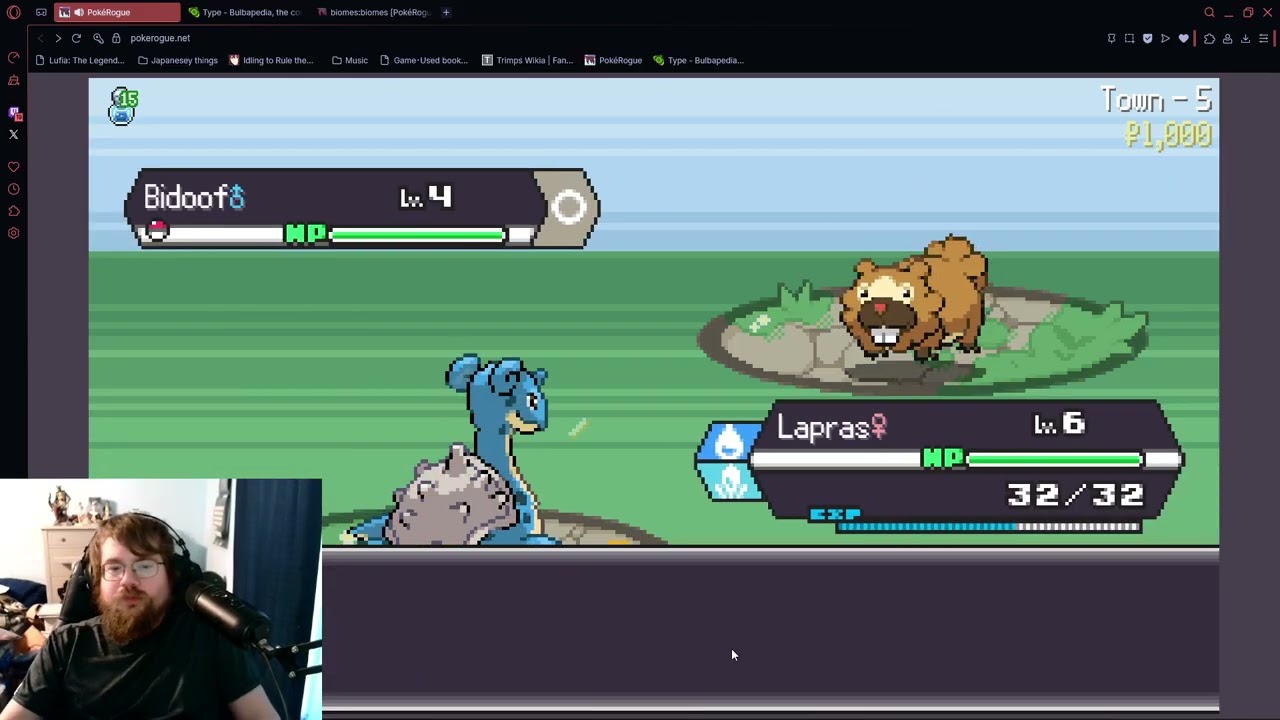Open Idling to Rule the bookmark

tap(271, 60)
